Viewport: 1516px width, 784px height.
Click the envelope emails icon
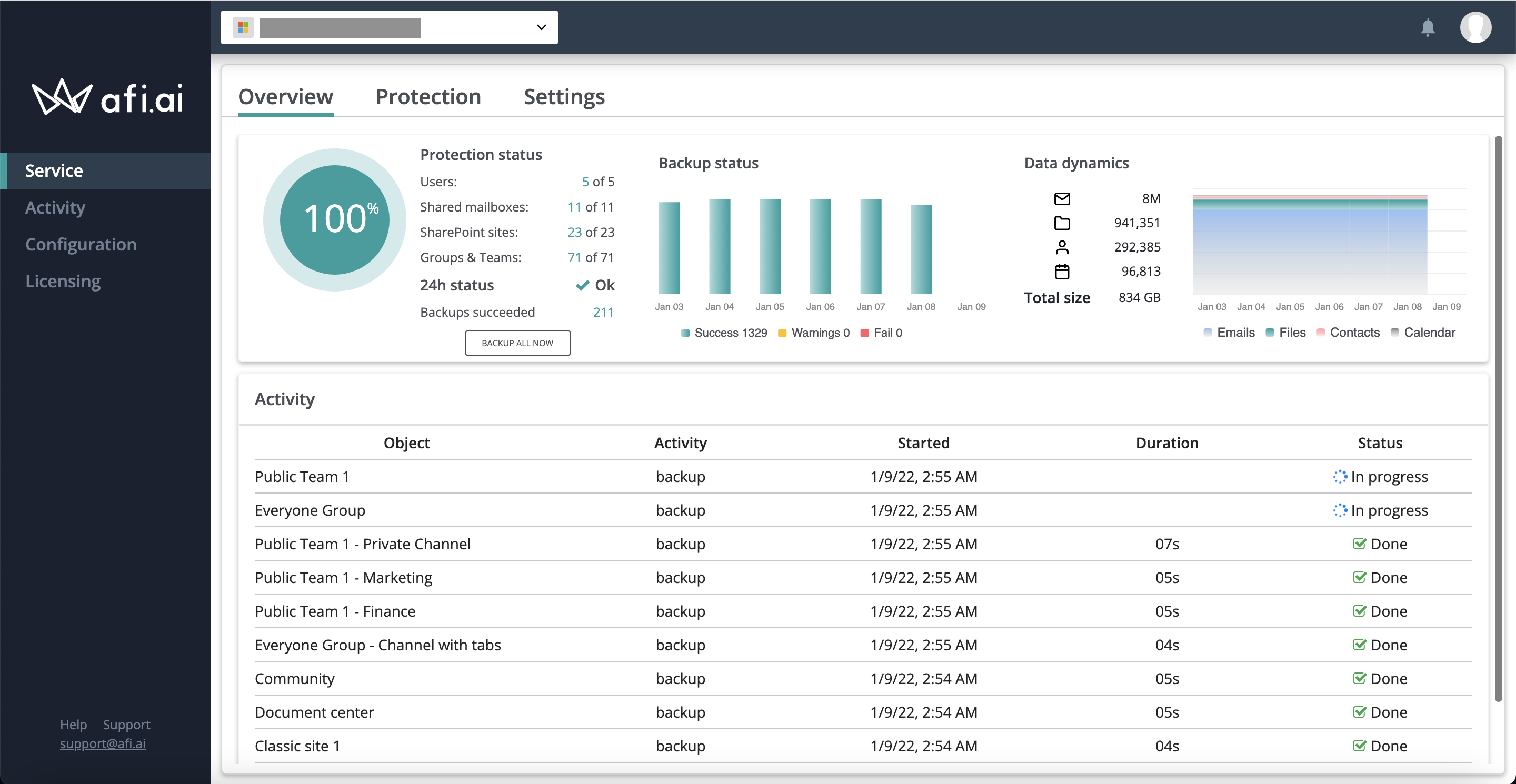click(1062, 199)
